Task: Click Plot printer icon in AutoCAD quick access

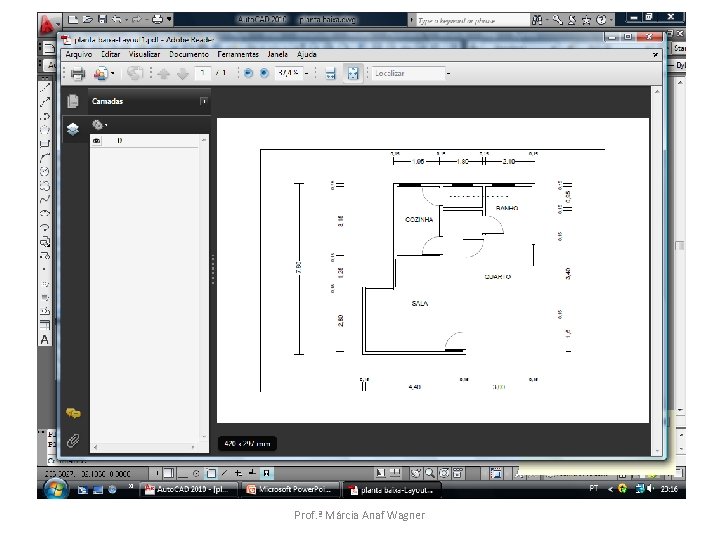Action: [x=157, y=19]
